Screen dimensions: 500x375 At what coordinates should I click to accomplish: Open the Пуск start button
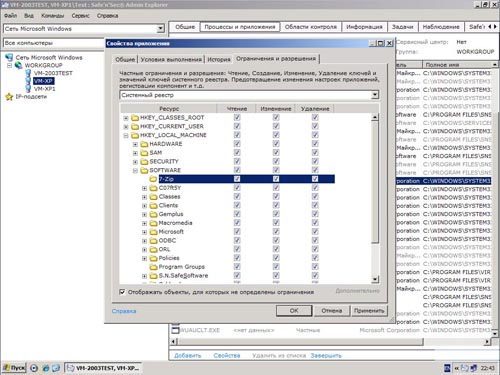point(14,368)
